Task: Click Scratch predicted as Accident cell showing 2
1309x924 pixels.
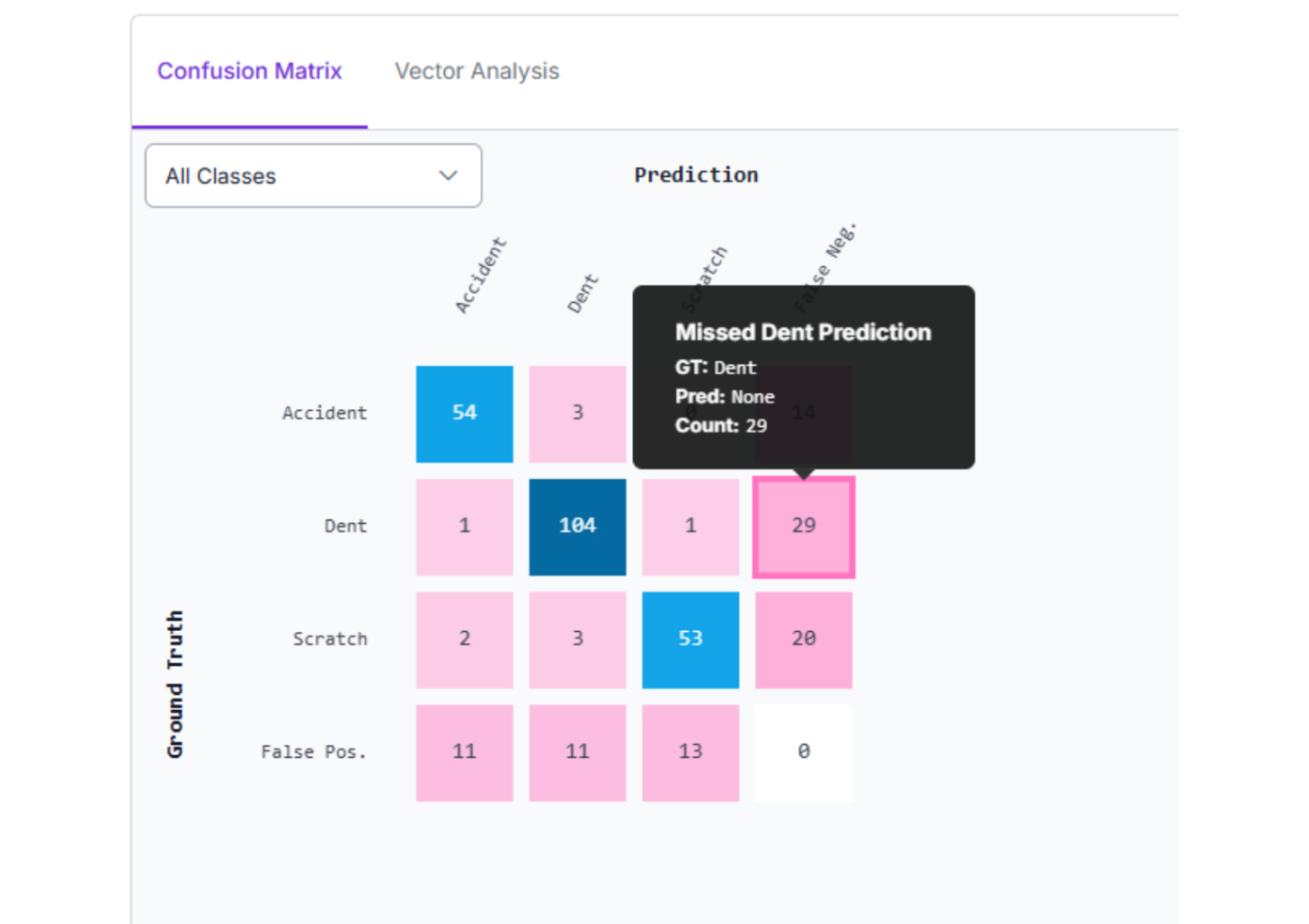Action: click(464, 639)
